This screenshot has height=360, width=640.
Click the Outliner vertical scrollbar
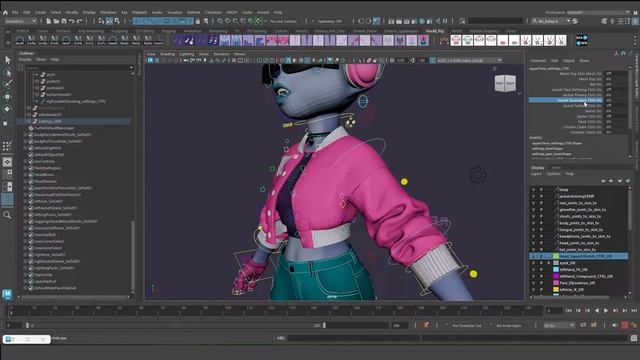coord(133,256)
